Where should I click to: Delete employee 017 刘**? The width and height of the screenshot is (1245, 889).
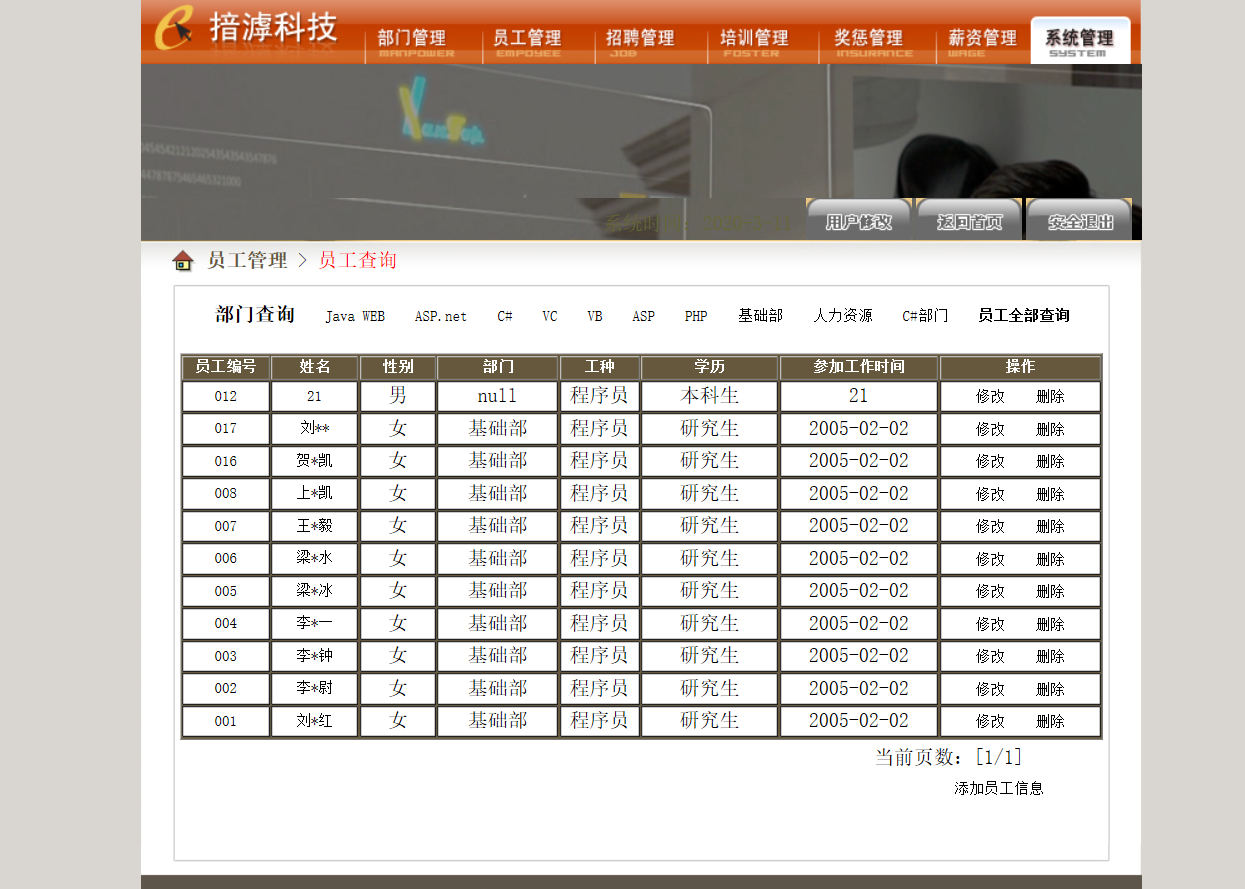pos(1050,429)
